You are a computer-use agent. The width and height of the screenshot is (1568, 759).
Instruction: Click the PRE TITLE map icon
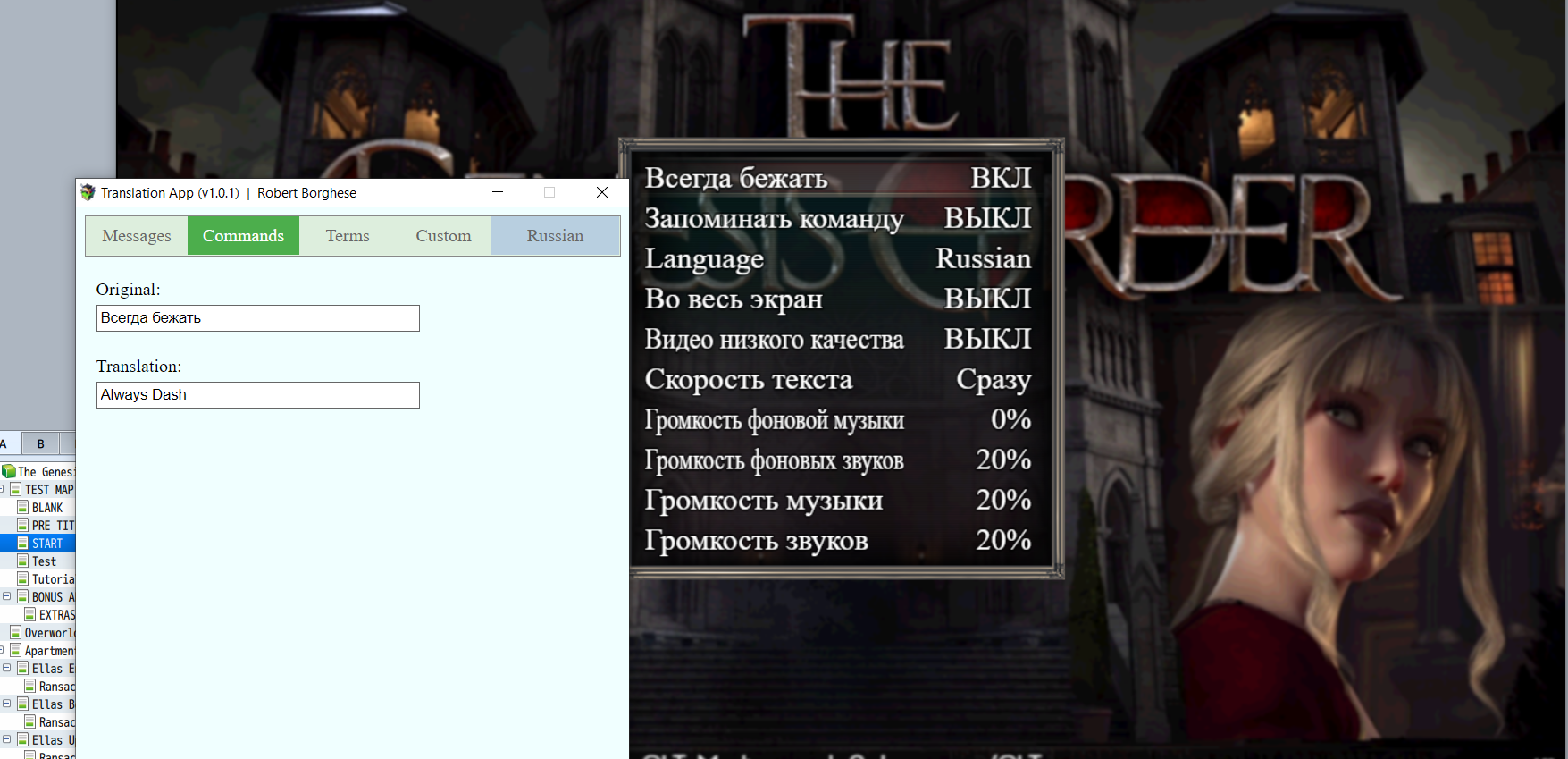click(x=23, y=525)
